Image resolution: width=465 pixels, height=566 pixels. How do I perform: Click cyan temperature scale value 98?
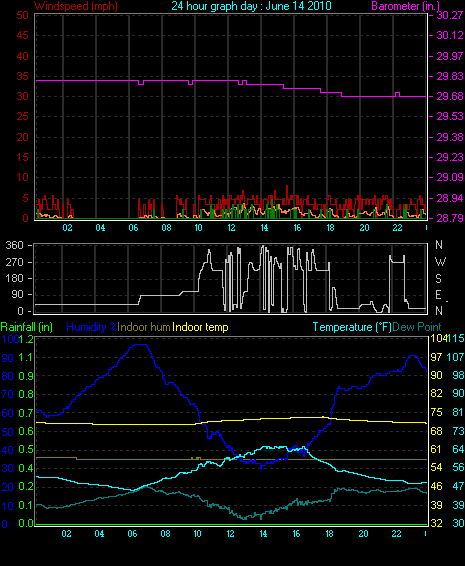pyautogui.click(x=458, y=375)
